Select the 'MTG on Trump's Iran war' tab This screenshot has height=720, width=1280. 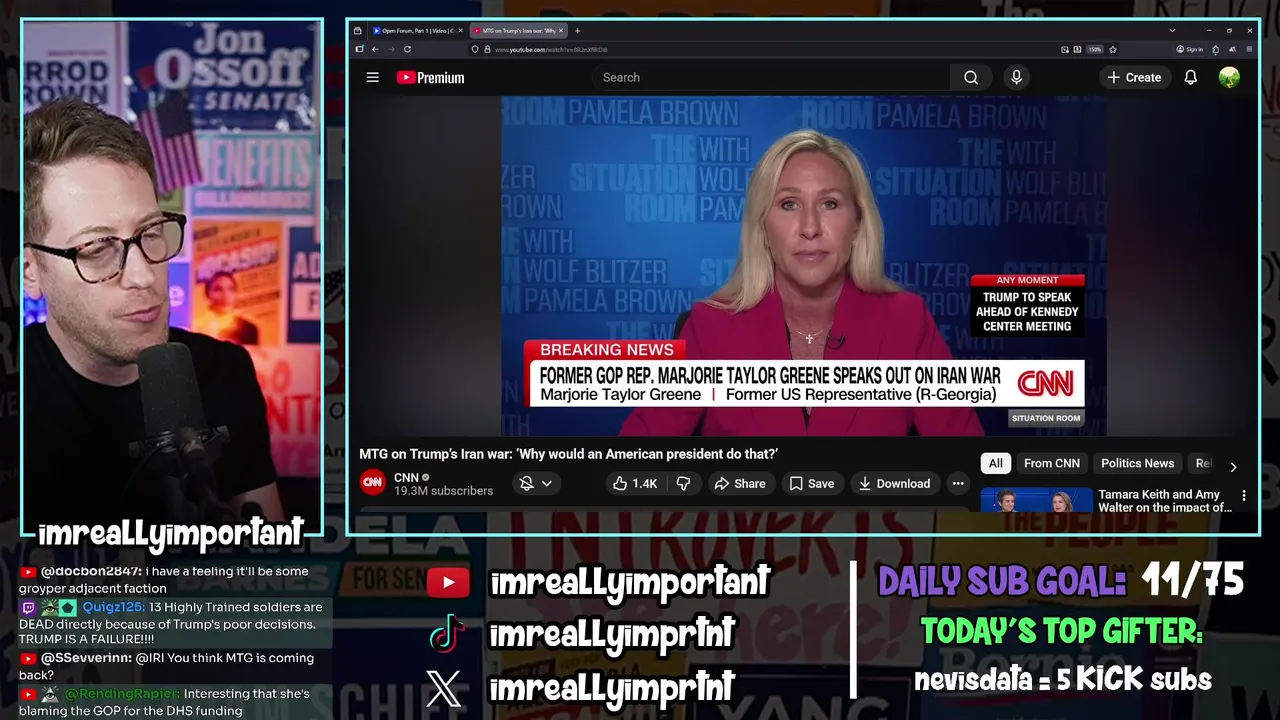click(519, 31)
